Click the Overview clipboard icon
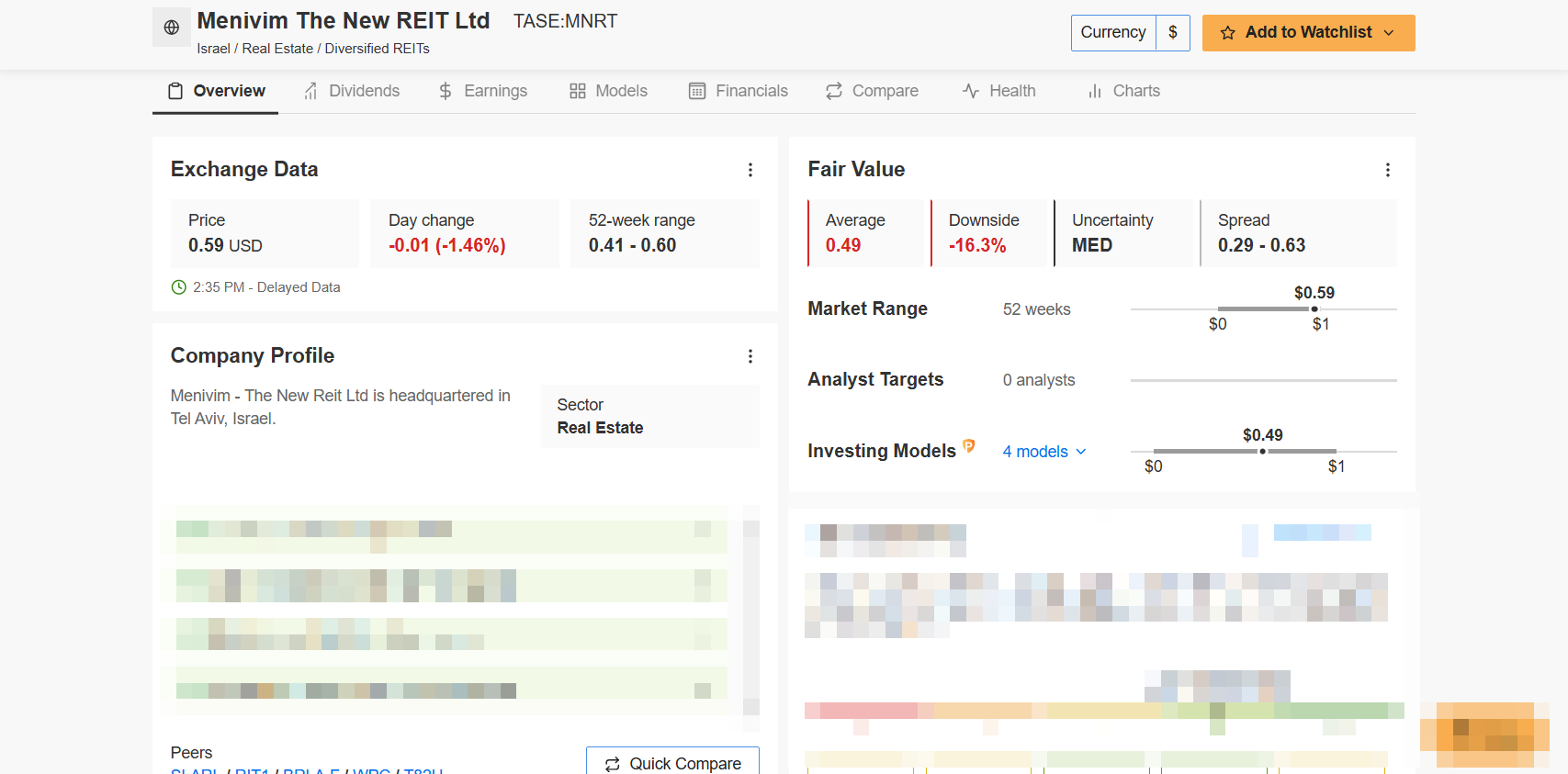Image resolution: width=1568 pixels, height=774 pixels. (x=175, y=91)
